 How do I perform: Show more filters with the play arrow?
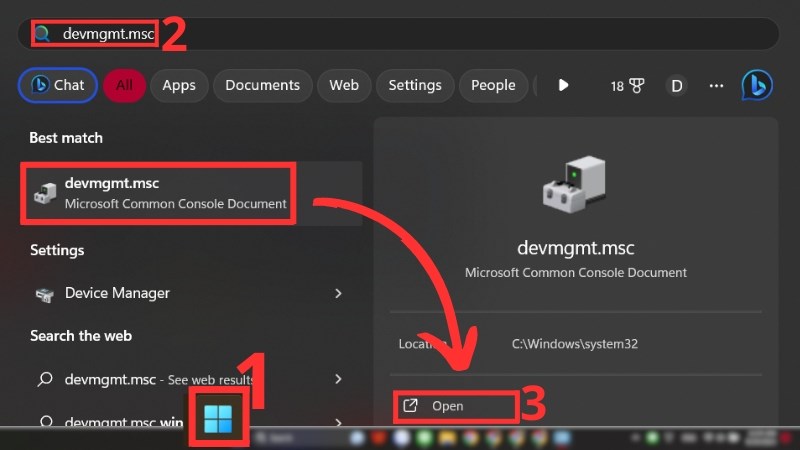coord(563,85)
